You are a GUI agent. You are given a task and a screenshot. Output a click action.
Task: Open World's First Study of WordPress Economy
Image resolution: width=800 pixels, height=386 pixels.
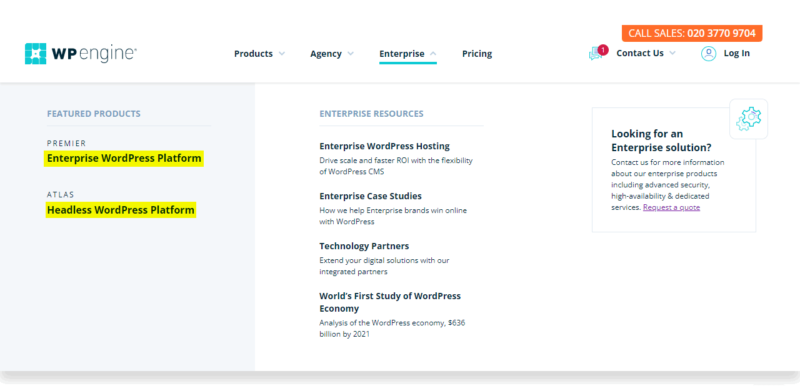pyautogui.click(x=390, y=302)
